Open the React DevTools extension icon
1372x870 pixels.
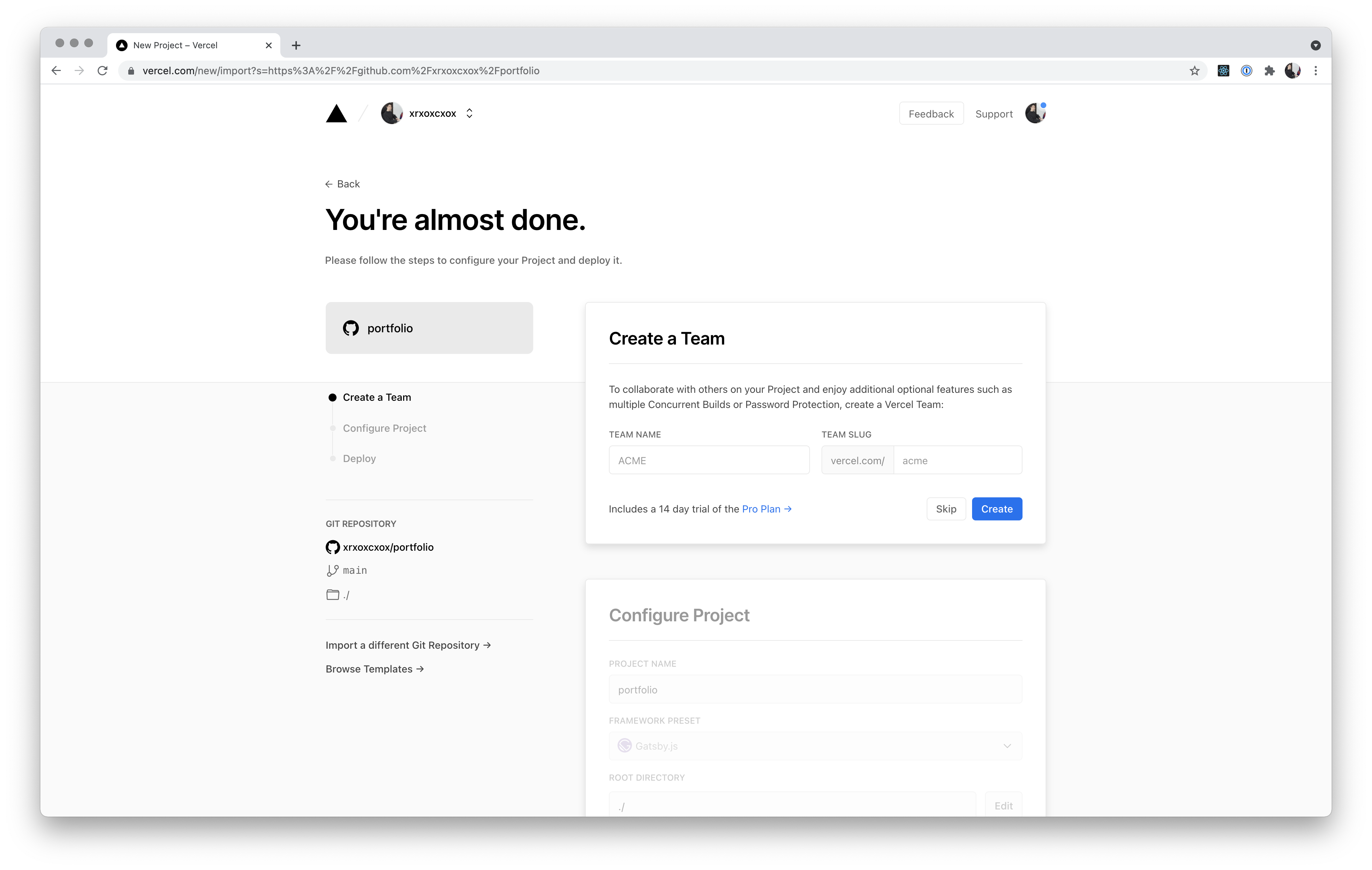click(x=1223, y=71)
